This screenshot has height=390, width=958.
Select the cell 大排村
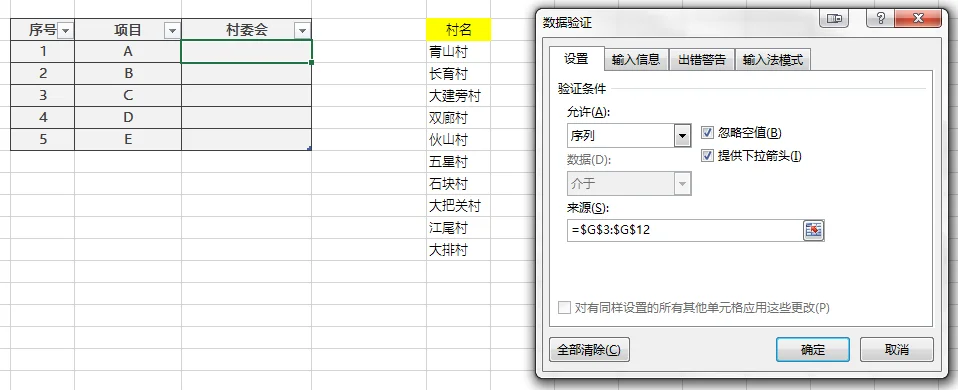458,250
